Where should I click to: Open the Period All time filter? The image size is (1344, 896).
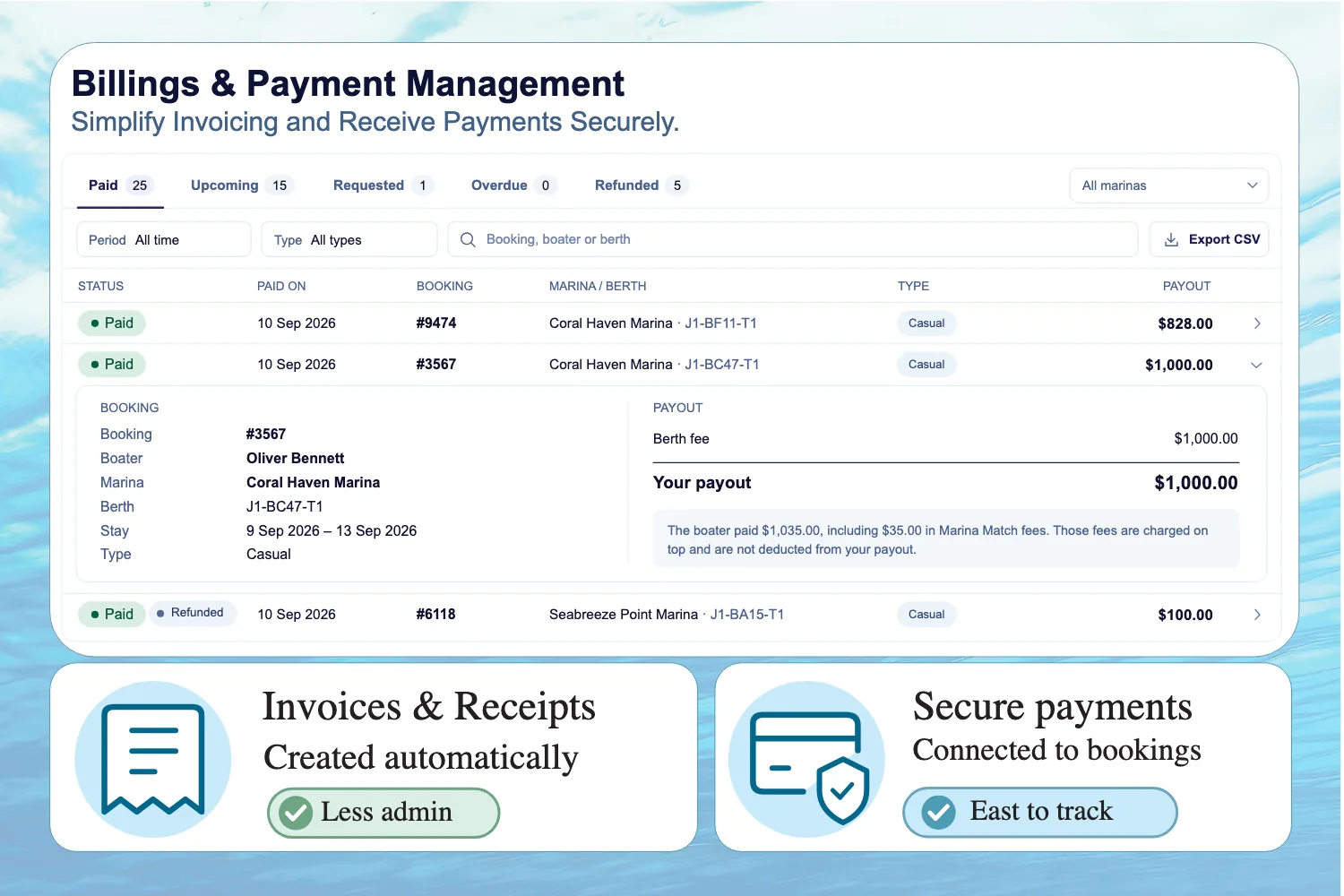tap(164, 240)
